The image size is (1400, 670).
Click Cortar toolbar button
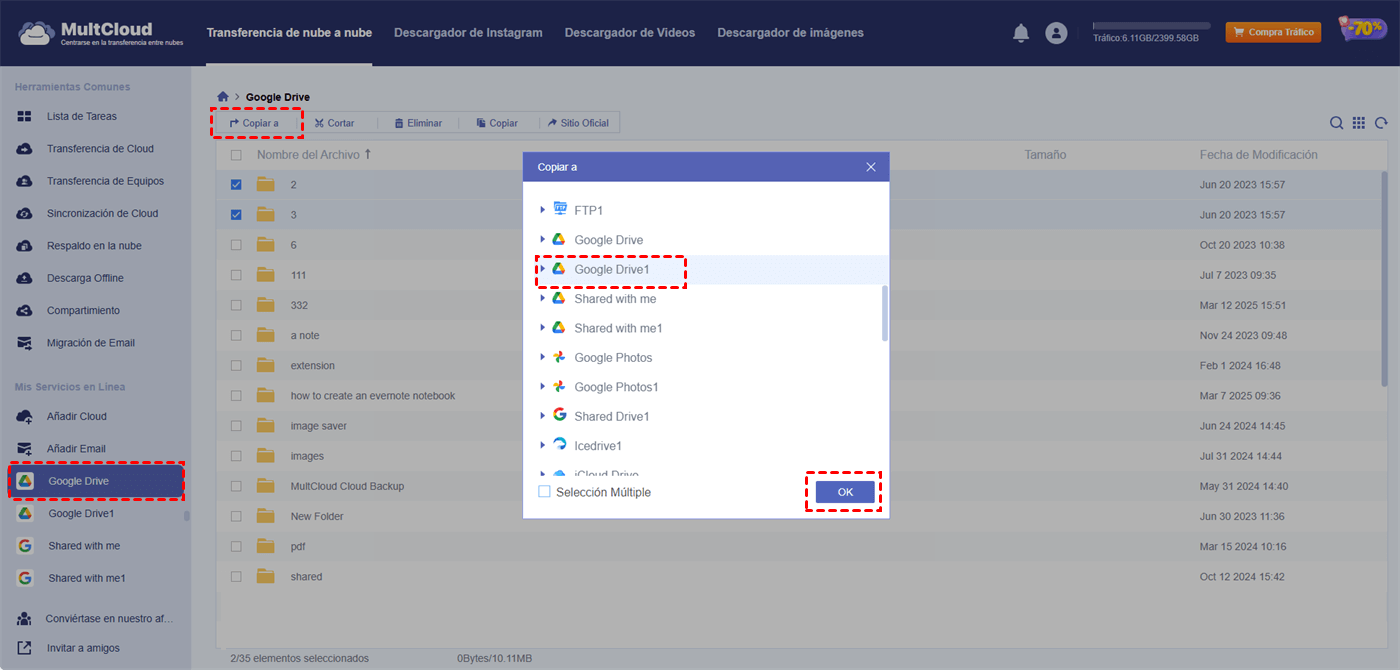coord(334,123)
